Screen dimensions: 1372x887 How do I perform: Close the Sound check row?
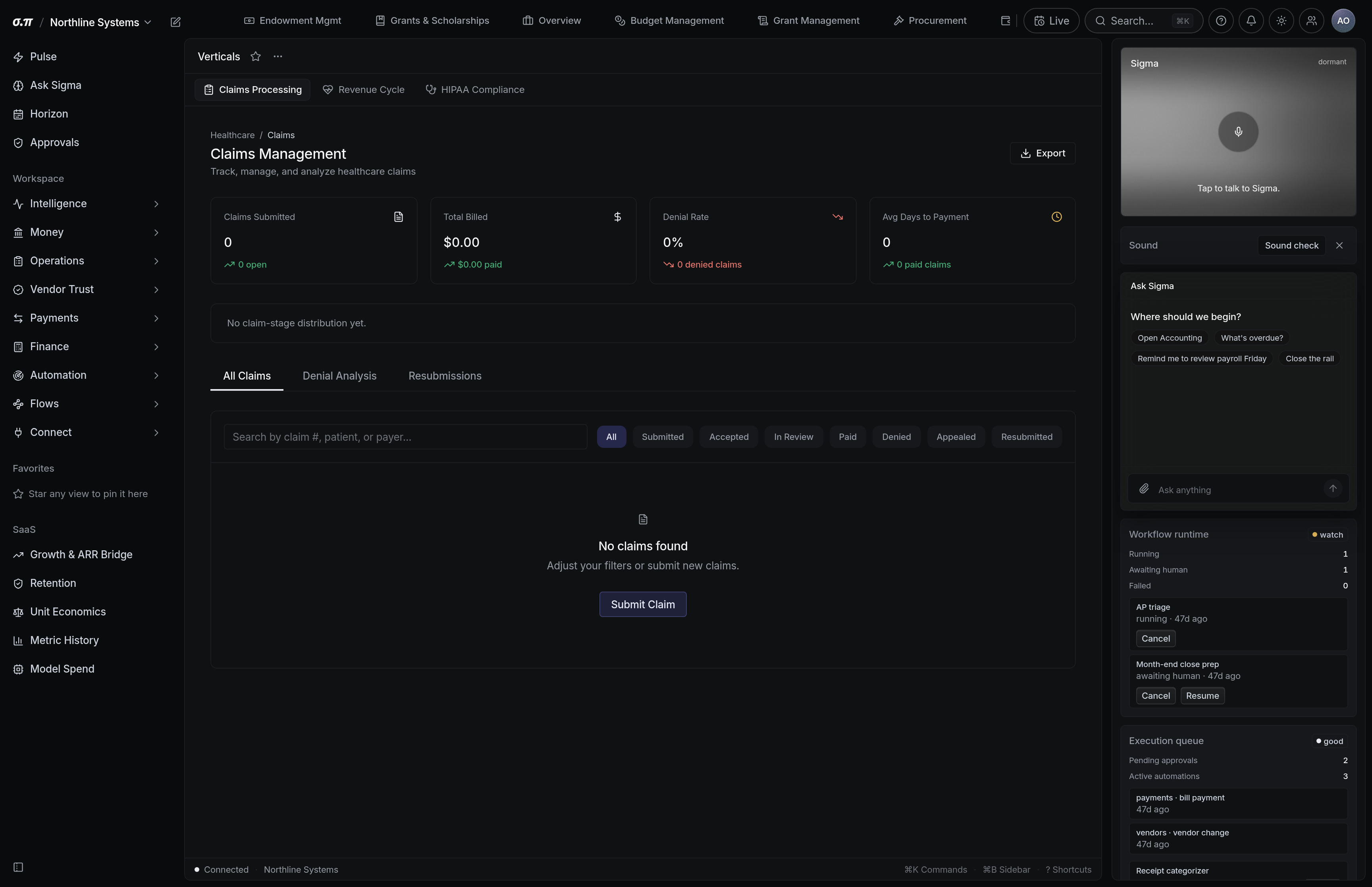[1339, 245]
